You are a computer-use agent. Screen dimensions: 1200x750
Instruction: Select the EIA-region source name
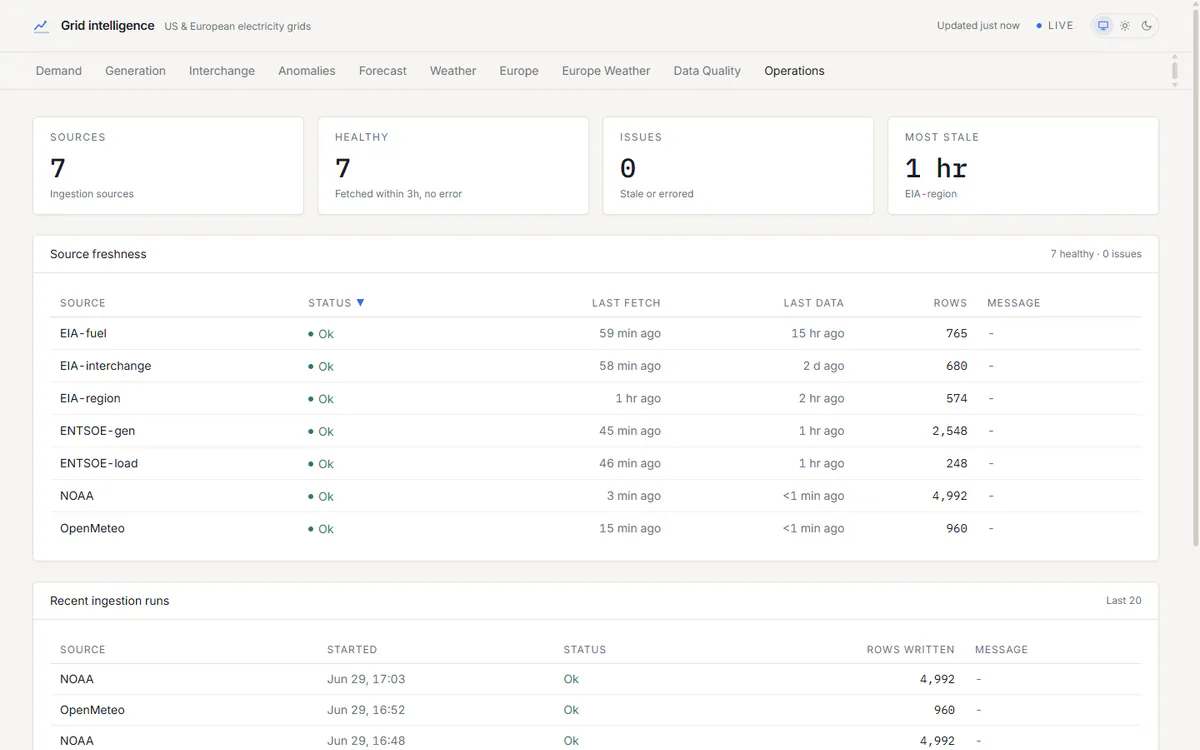(90, 398)
